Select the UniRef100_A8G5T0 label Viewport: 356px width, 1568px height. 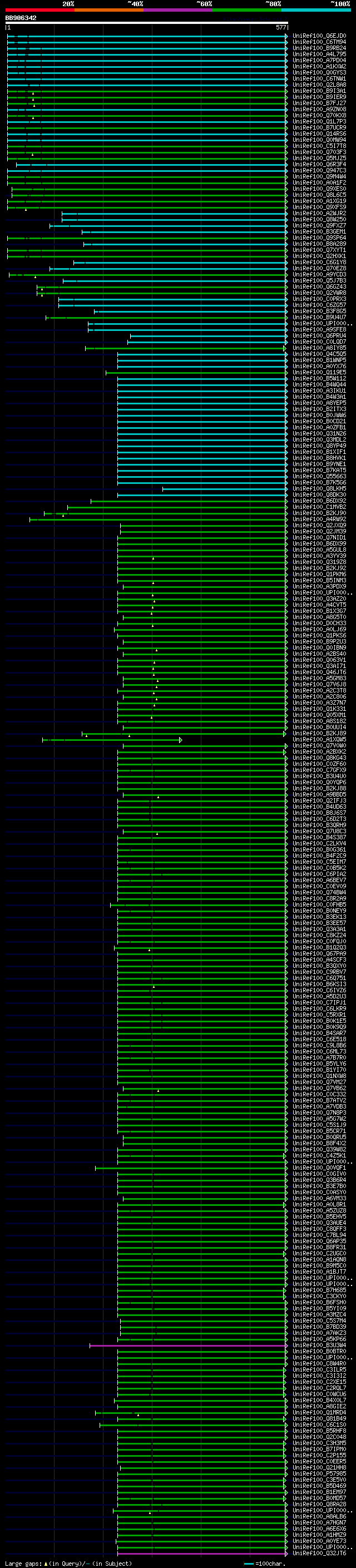click(319, 617)
